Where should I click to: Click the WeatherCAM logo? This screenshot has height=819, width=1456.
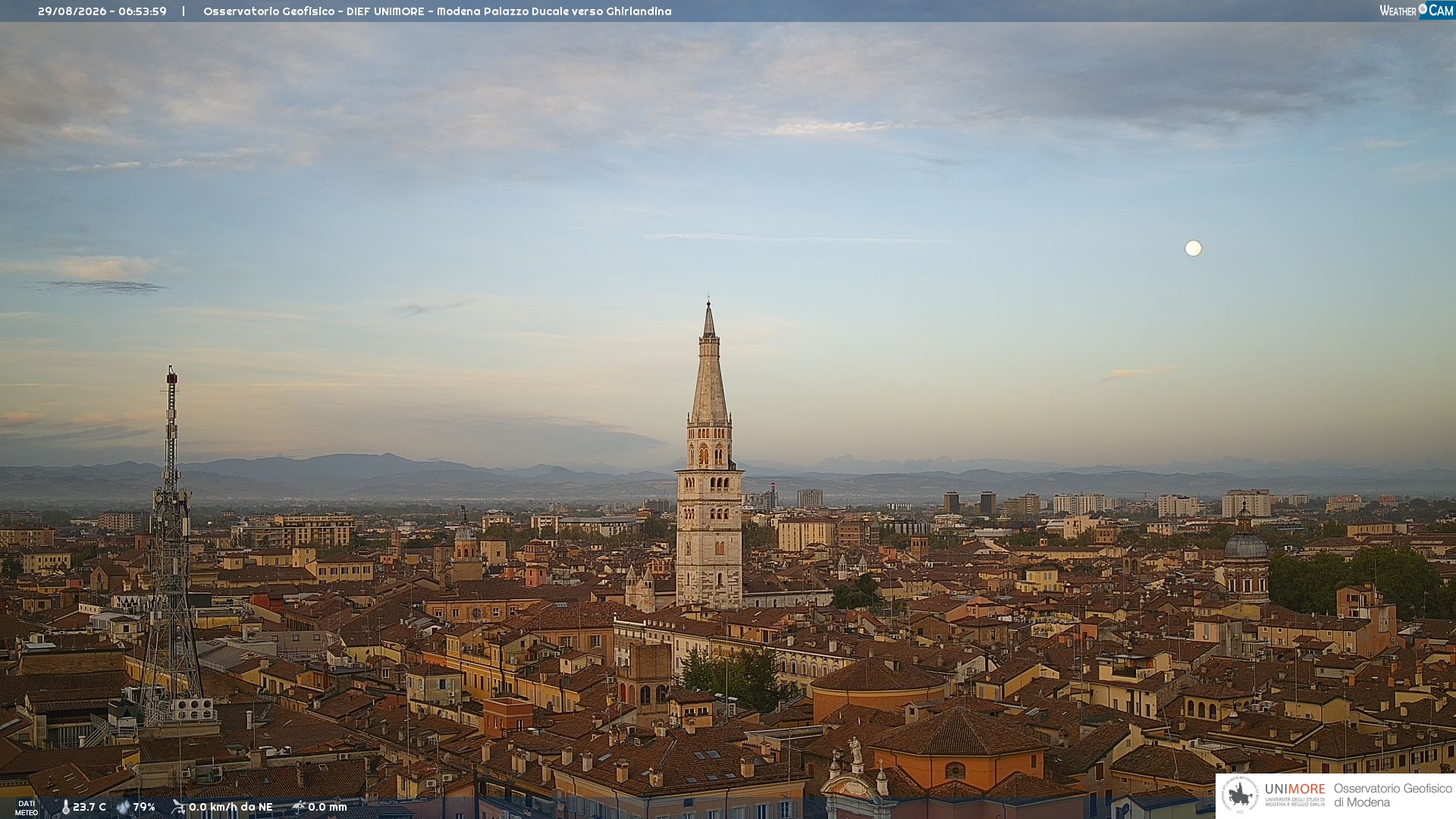click(x=1417, y=11)
